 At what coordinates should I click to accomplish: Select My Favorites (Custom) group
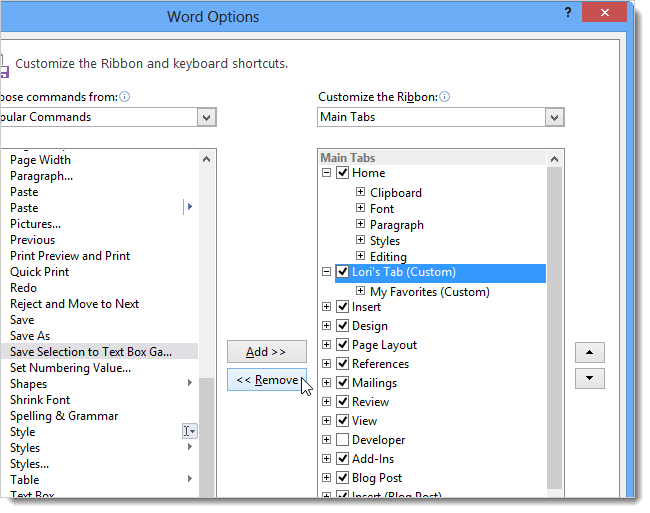point(429,292)
